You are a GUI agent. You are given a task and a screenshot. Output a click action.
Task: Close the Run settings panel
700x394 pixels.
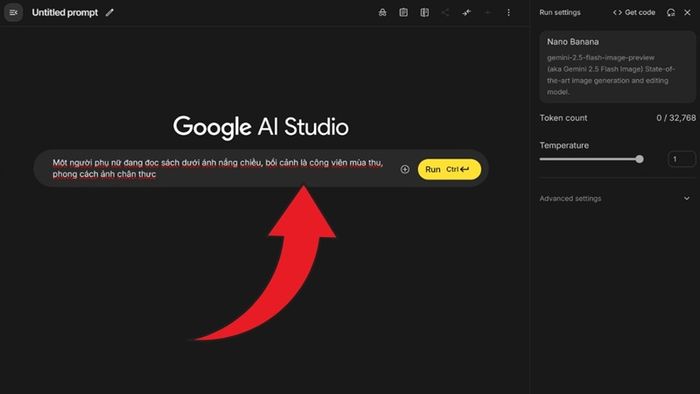pos(688,12)
